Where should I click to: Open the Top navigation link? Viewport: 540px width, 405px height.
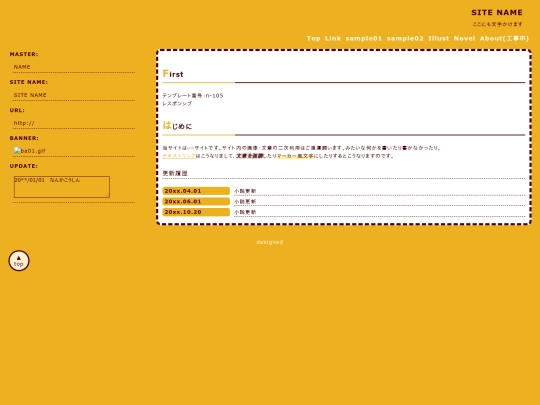coord(313,39)
